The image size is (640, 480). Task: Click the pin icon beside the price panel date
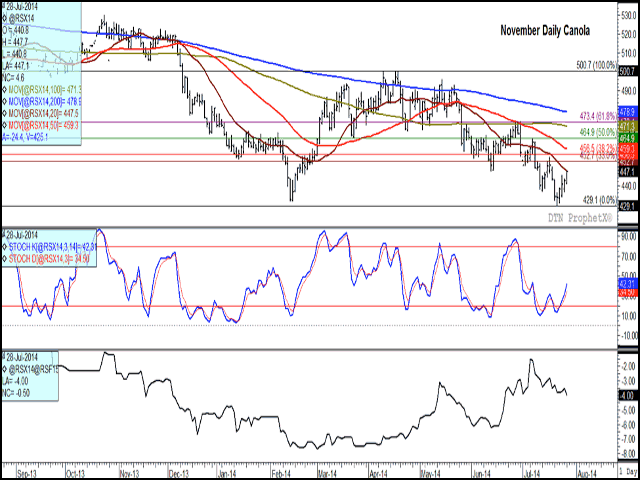3,6
